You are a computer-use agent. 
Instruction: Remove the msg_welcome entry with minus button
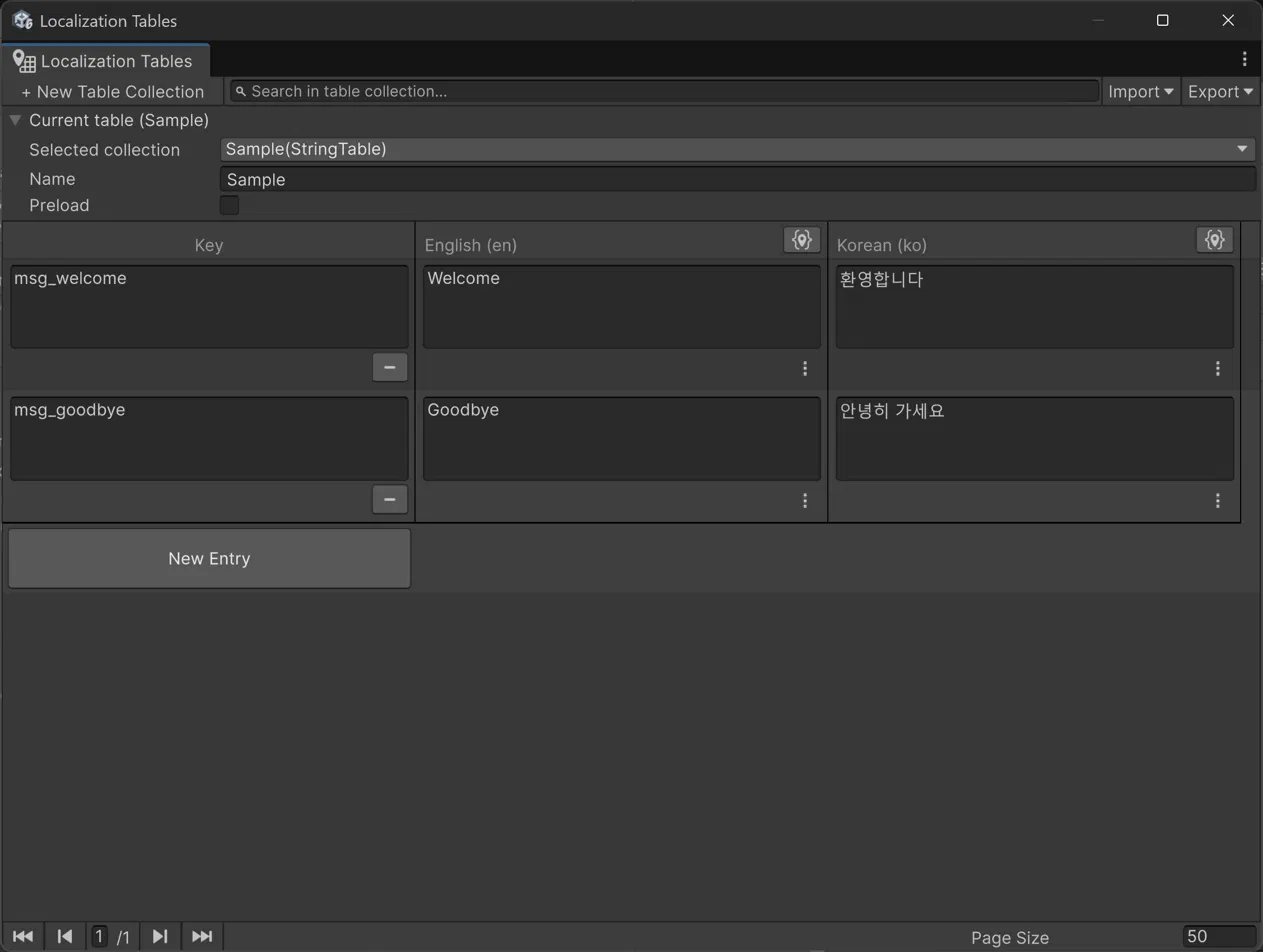coord(390,367)
